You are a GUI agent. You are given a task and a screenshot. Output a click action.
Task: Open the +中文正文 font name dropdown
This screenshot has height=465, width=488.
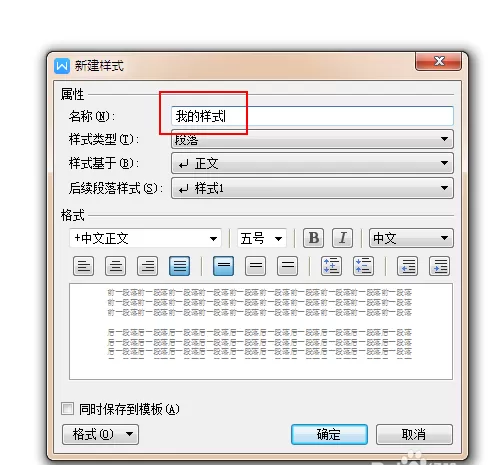tap(145, 238)
